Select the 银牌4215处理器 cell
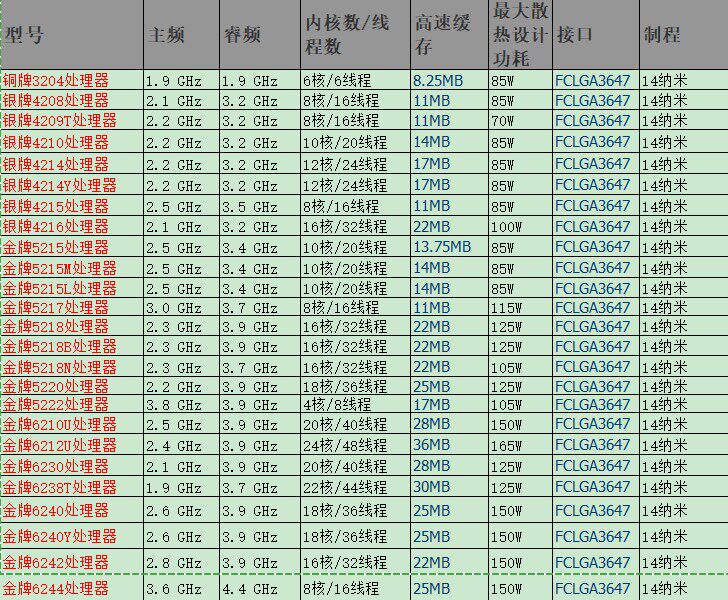 (72, 206)
